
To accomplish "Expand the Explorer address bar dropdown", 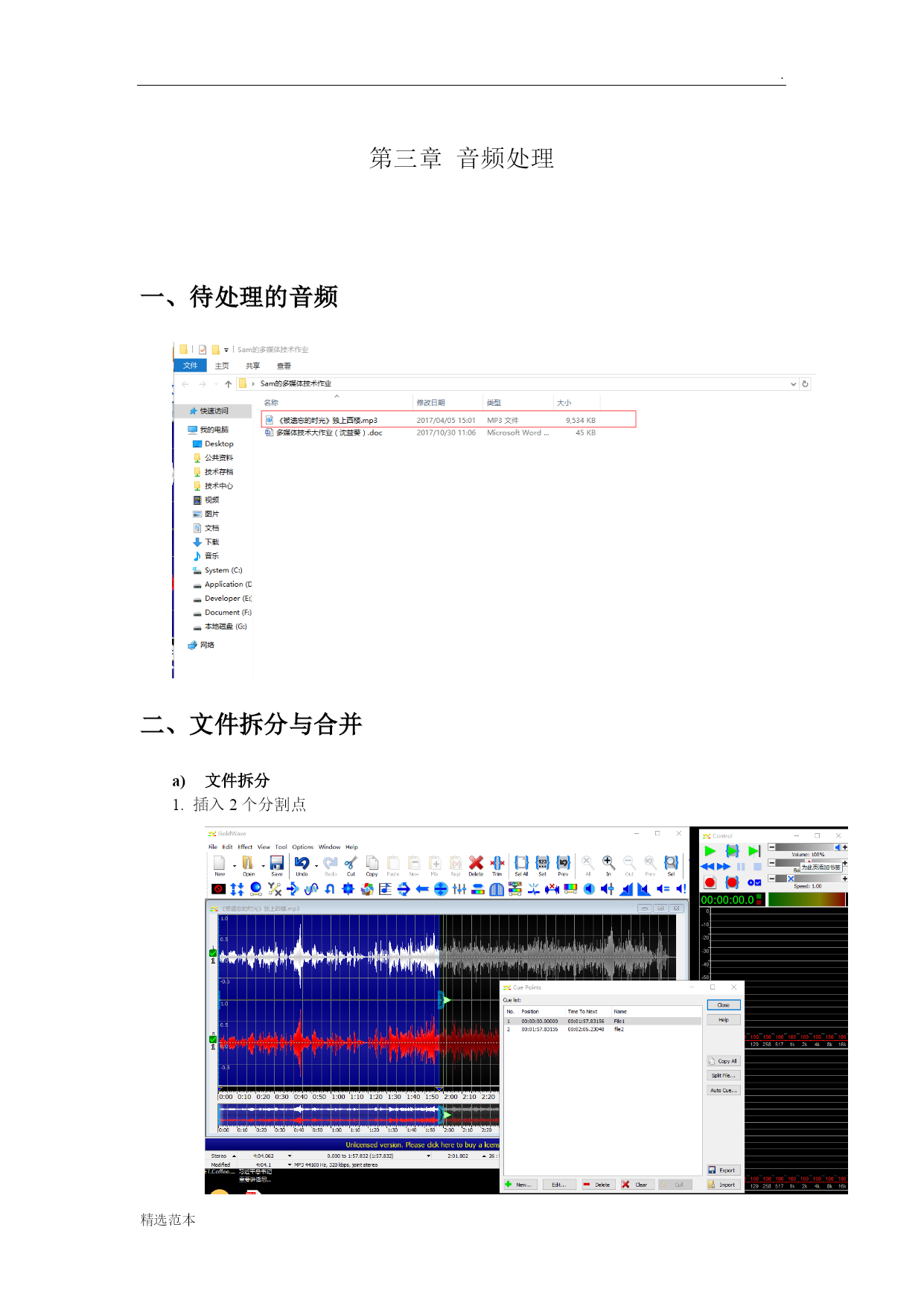I will [x=793, y=384].
